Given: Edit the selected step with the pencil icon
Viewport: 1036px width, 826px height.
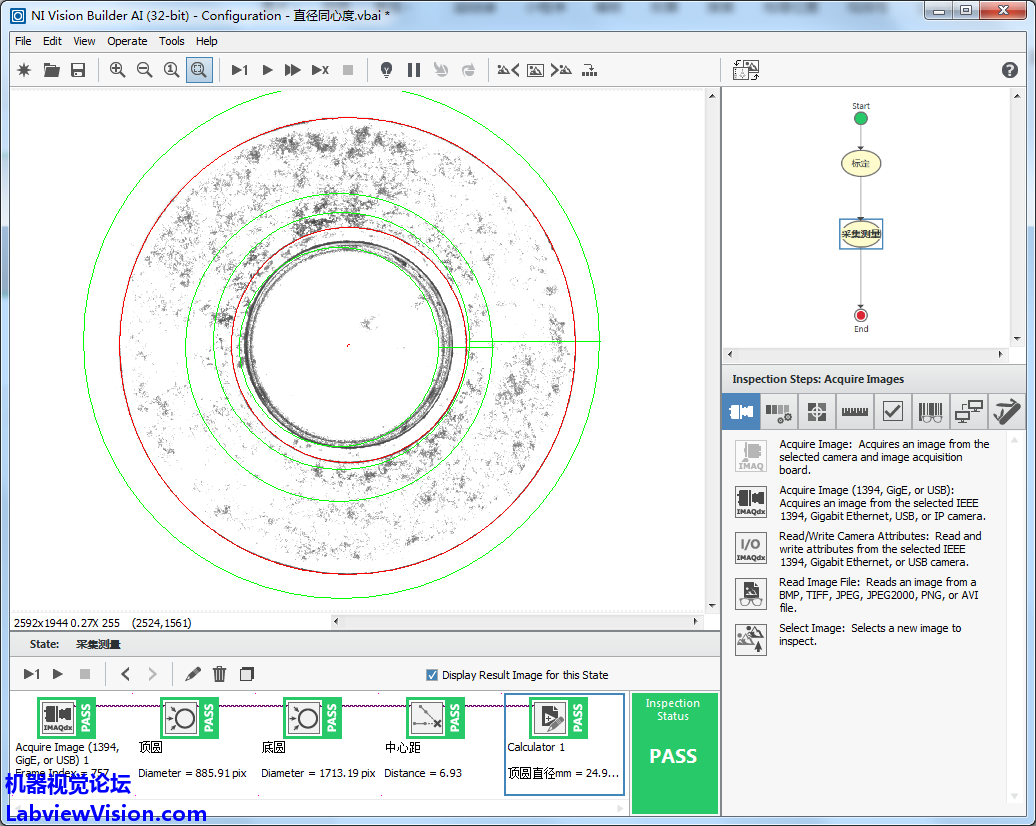Looking at the screenshot, I should pos(193,674).
